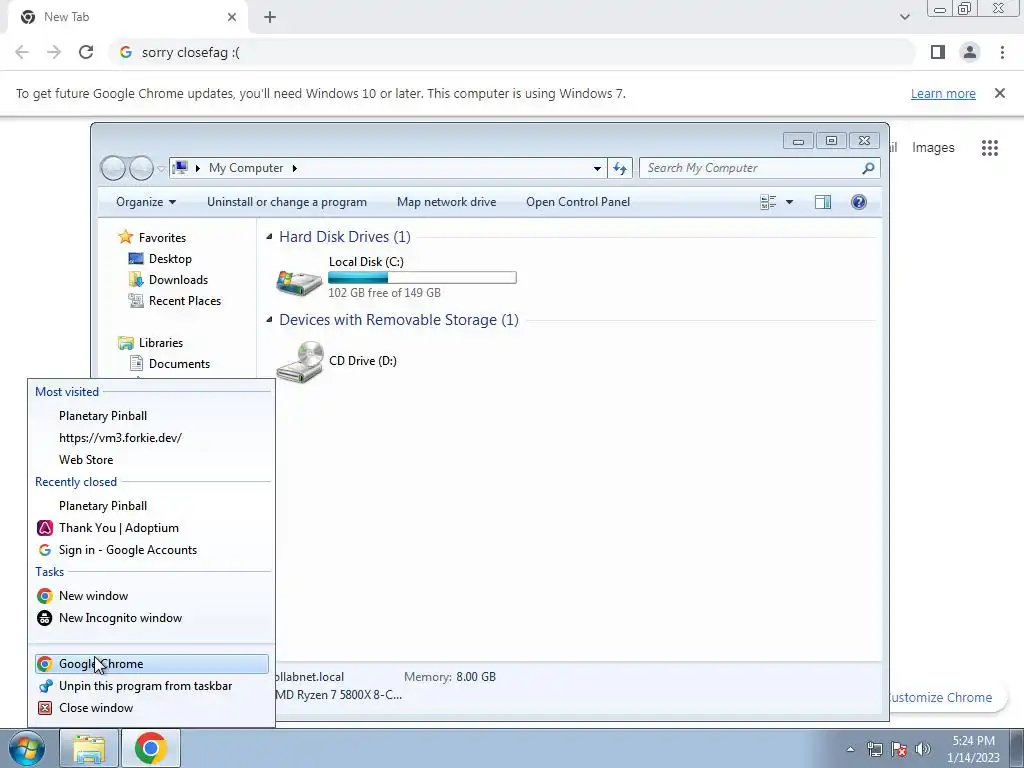Open Action Center flag icon

(x=899, y=749)
